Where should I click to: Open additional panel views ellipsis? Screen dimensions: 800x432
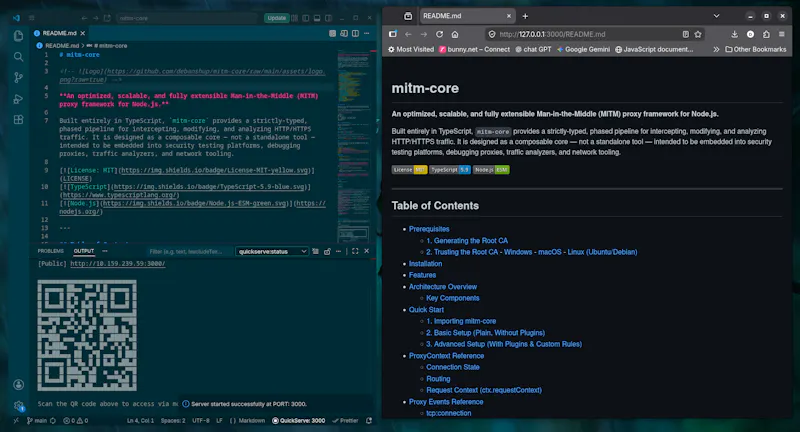tap(105, 251)
